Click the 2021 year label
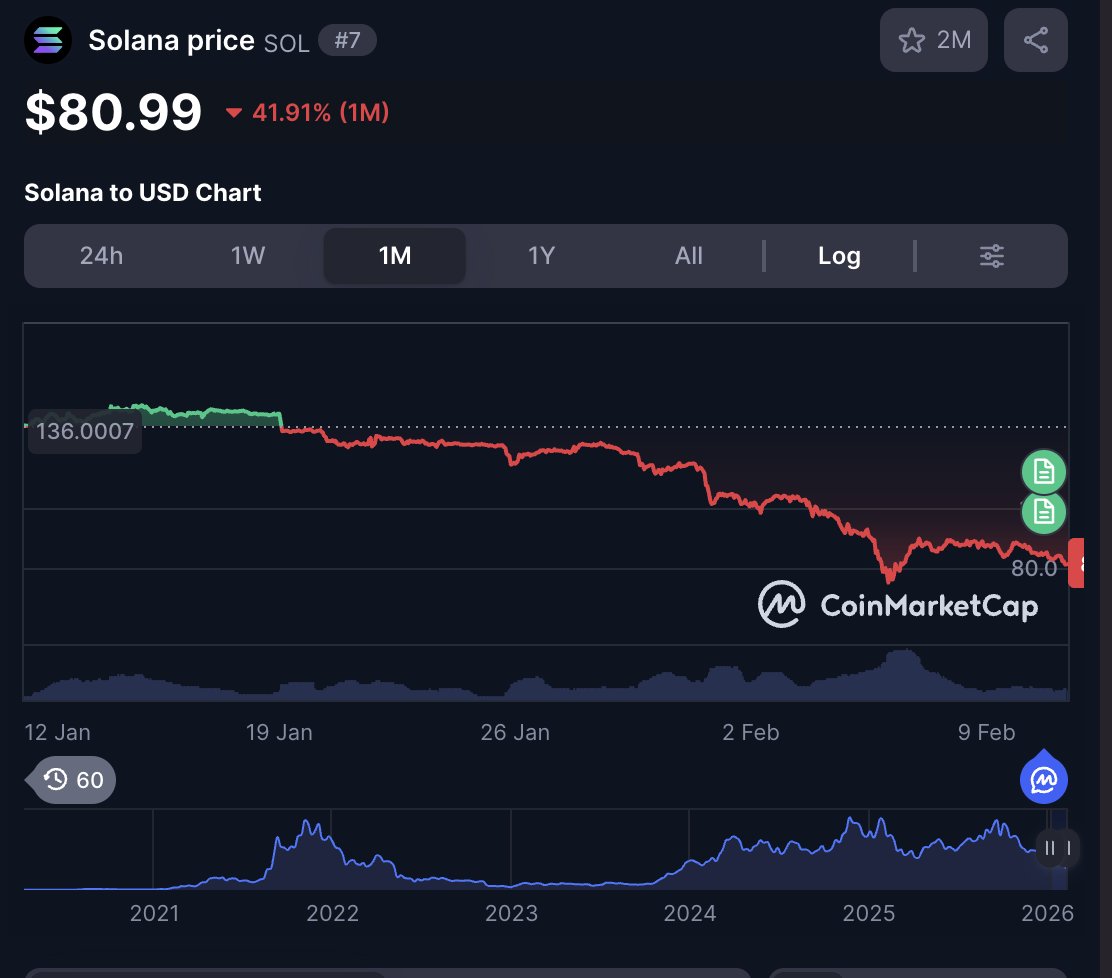The width and height of the screenshot is (1112, 978). click(155, 913)
